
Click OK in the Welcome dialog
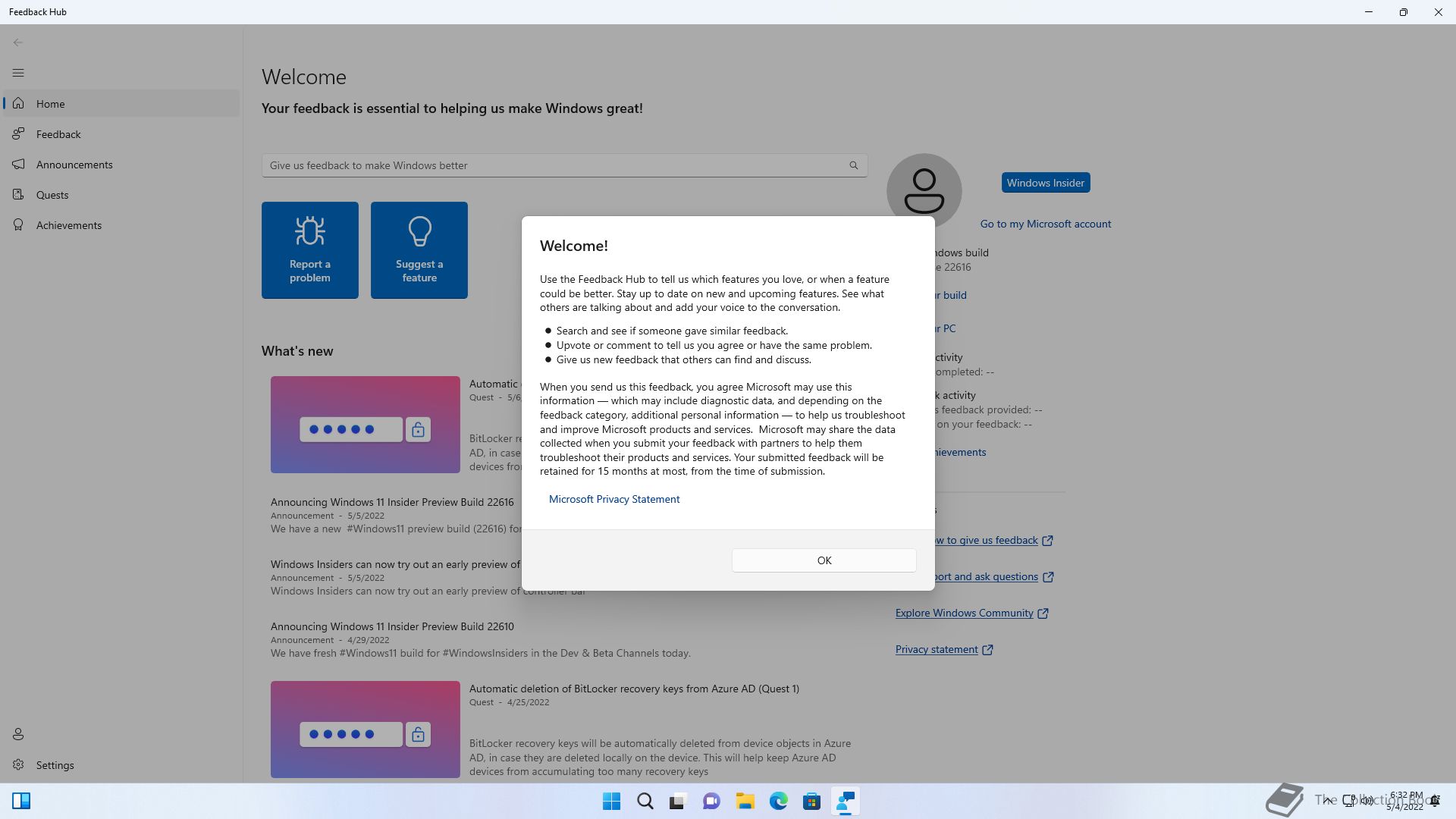pyautogui.click(x=824, y=560)
